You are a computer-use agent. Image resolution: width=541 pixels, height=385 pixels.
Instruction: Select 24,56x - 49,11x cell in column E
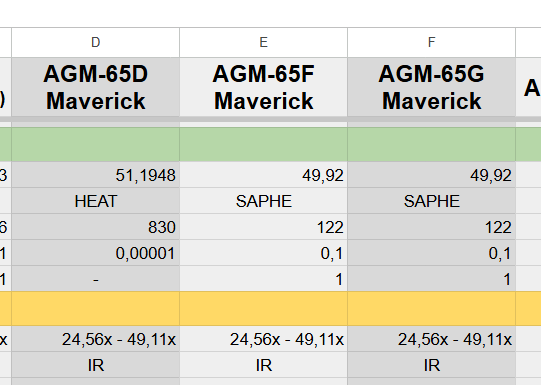point(264,339)
